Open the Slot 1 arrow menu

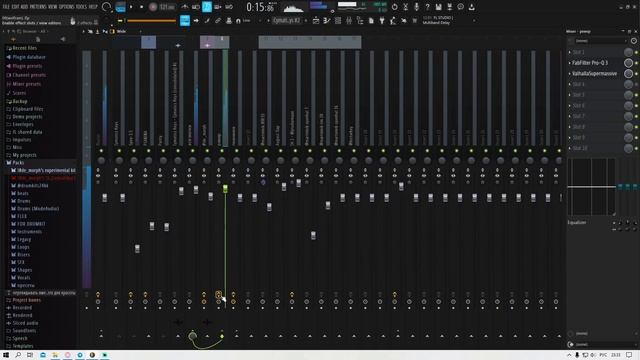point(570,52)
